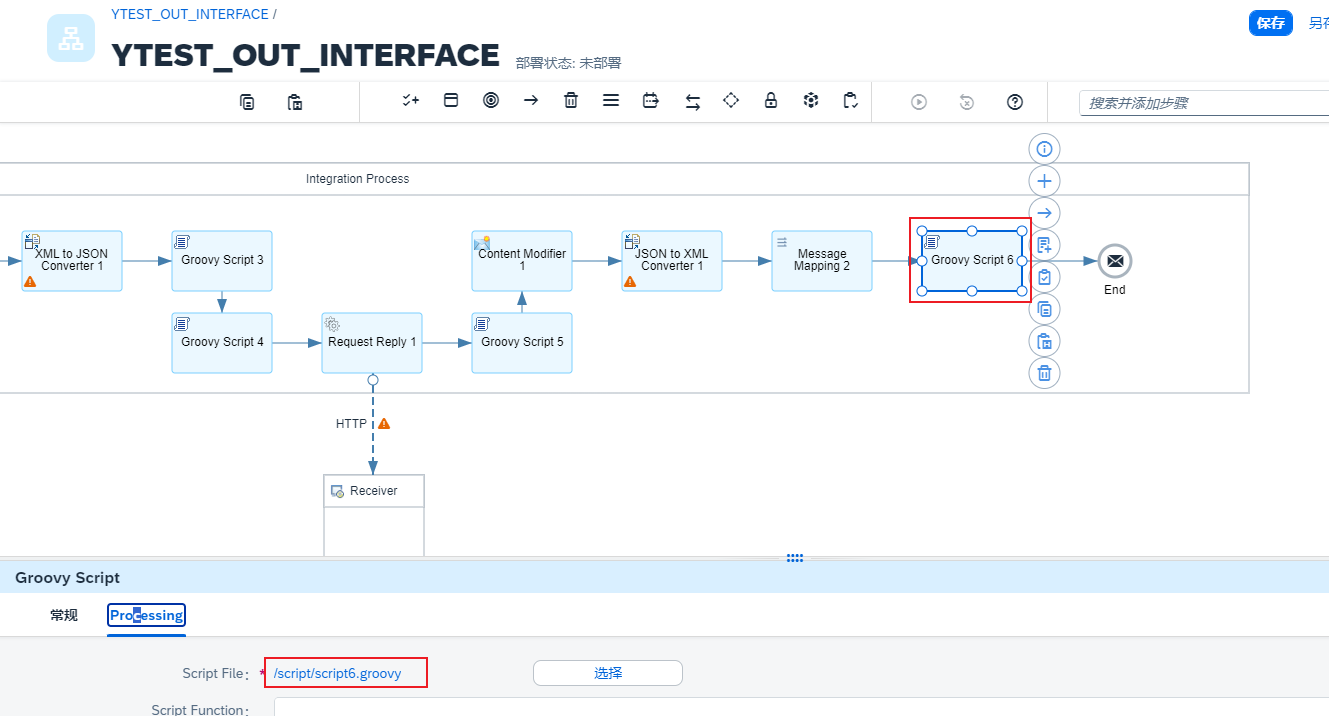The width and height of the screenshot is (1329, 716).
Task: Click the three-line list icon in the toolbar
Action: [x=611, y=101]
